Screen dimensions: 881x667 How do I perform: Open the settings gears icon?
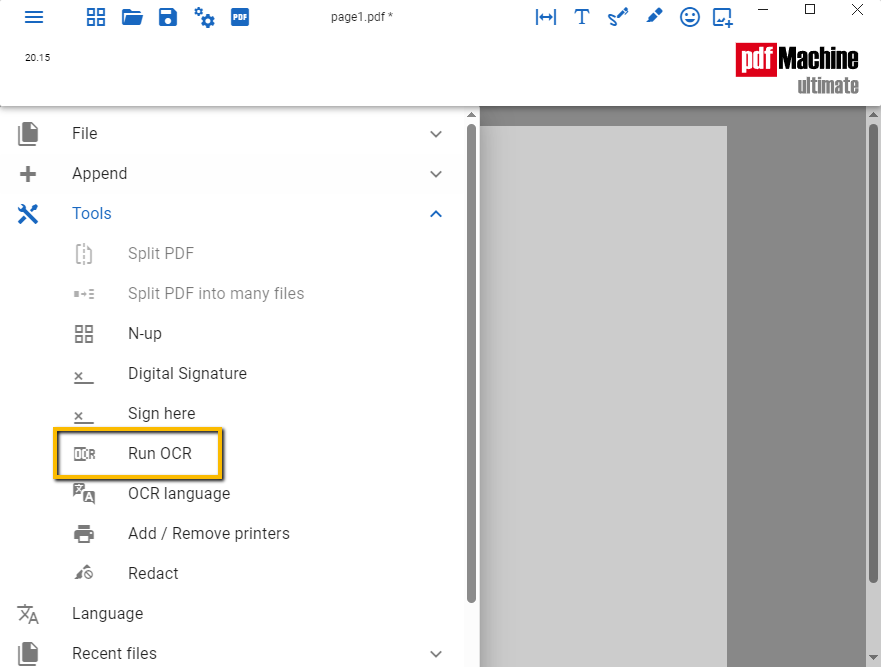click(x=204, y=17)
